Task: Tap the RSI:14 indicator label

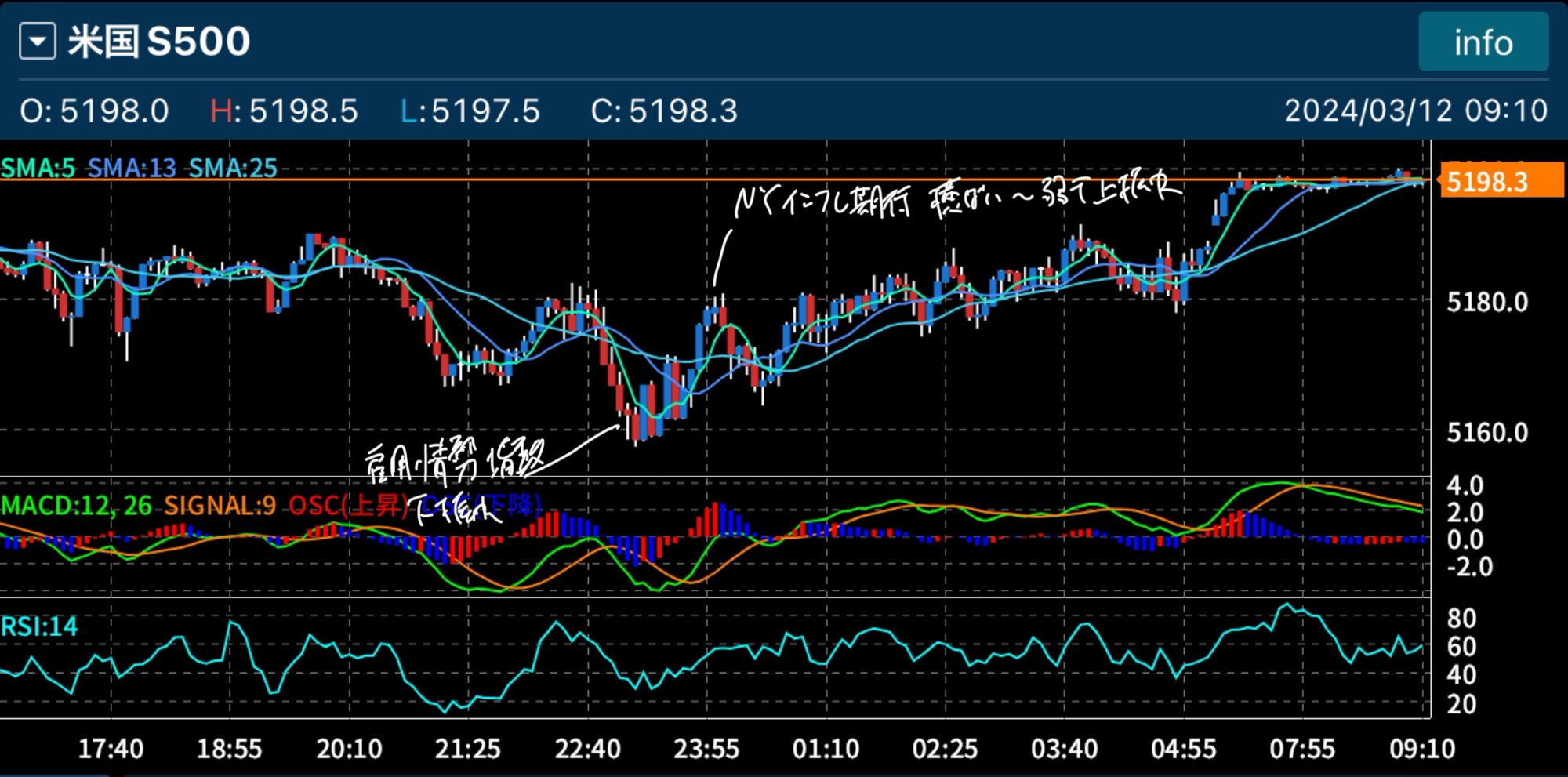Action: pos(39,626)
